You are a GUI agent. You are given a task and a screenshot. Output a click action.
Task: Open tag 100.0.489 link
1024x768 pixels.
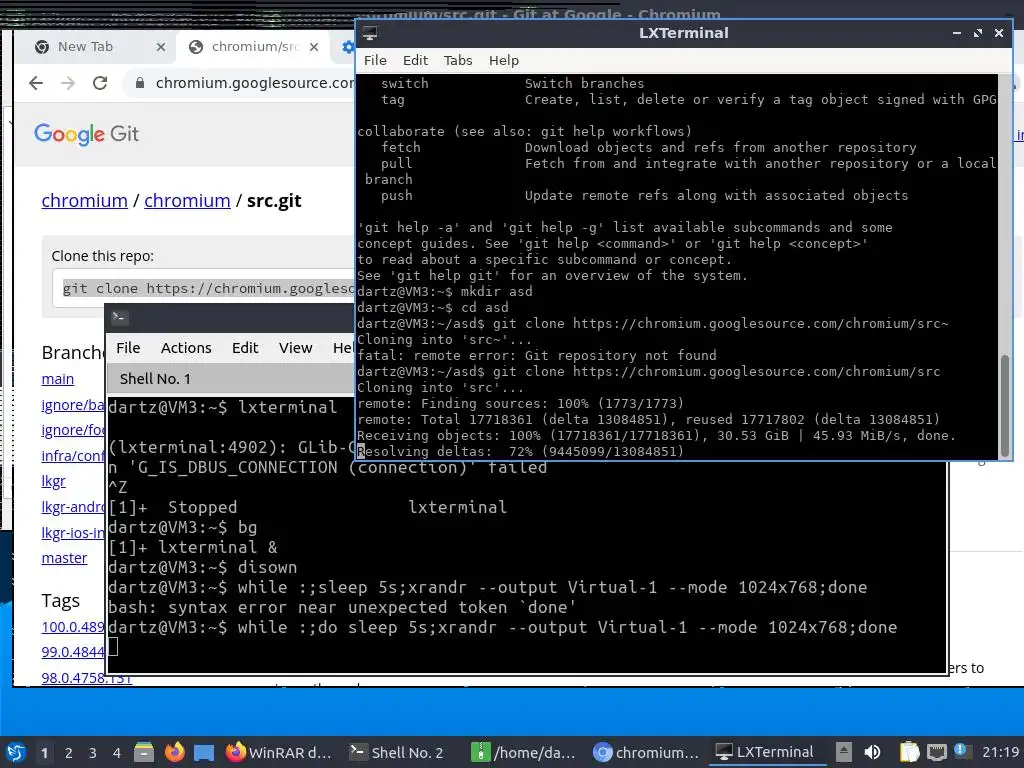(x=73, y=627)
